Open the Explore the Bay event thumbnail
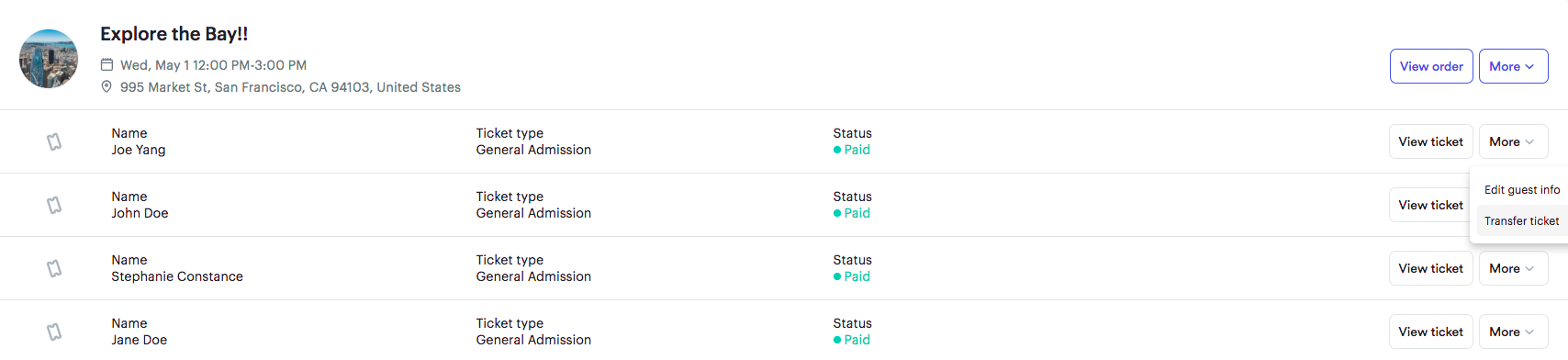The image size is (1568, 360). tap(49, 59)
